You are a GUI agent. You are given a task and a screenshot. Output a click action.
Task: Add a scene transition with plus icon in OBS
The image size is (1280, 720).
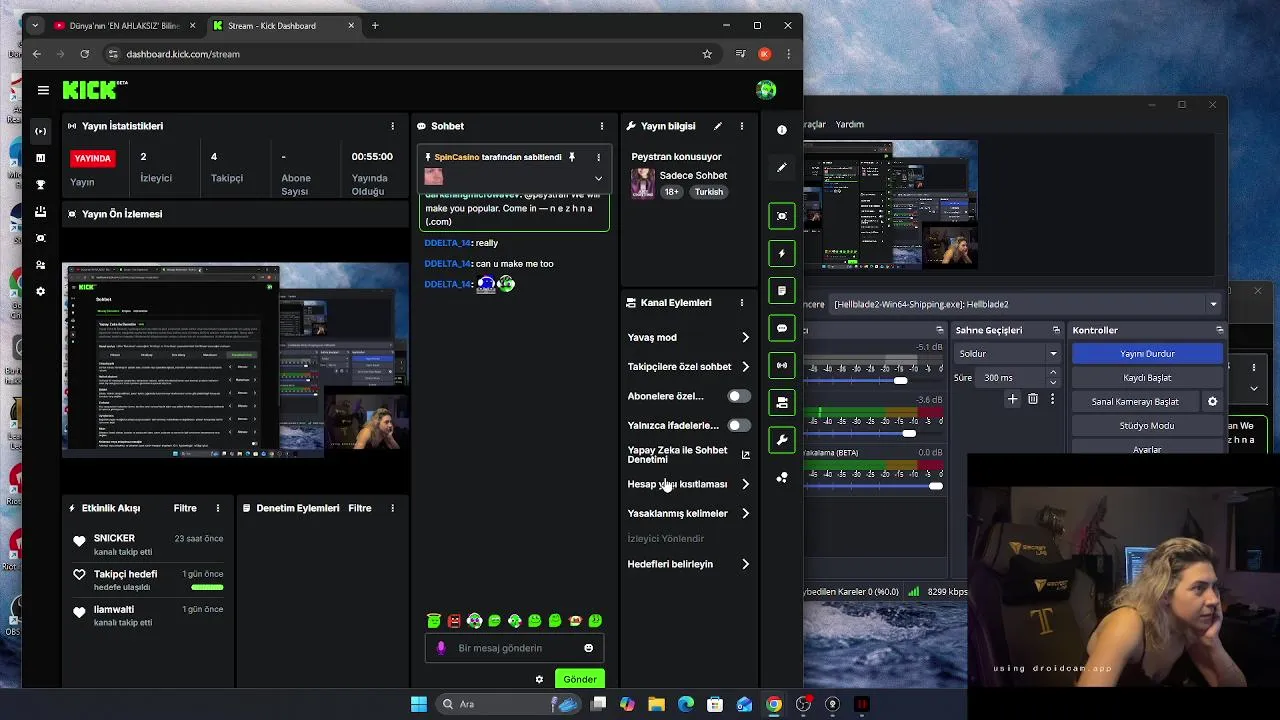tap(1012, 399)
